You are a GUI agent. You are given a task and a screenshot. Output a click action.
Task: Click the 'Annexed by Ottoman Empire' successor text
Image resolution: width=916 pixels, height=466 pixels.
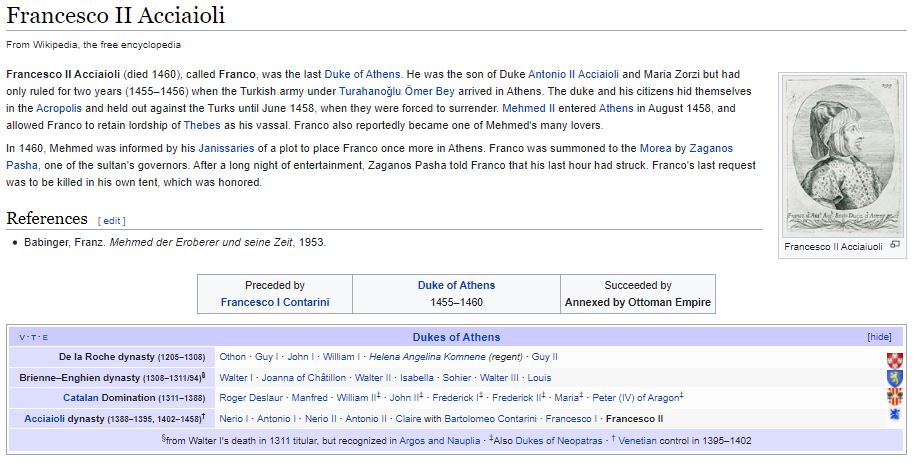[637, 302]
